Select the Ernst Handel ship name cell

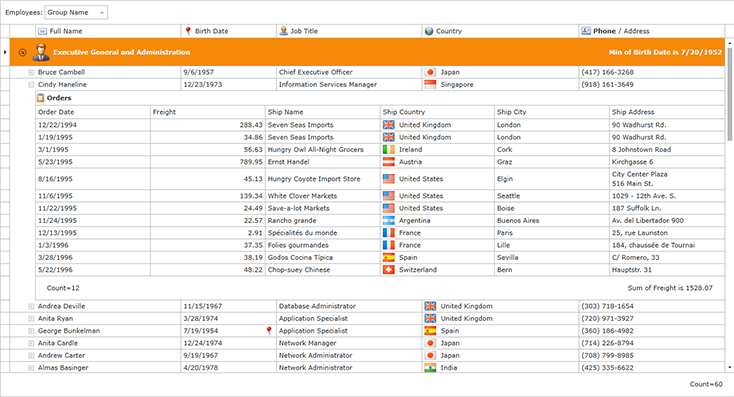[x=323, y=162]
